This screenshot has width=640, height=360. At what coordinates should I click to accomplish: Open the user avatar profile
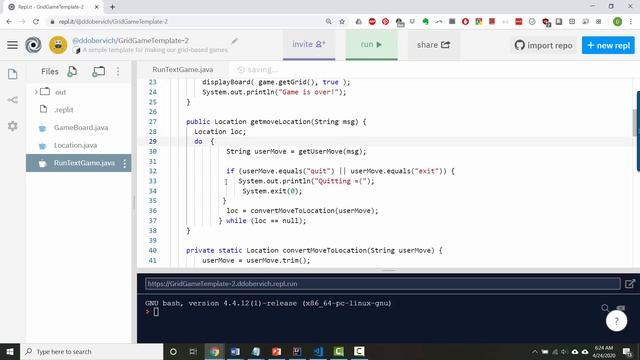pyautogui.click(x=58, y=45)
